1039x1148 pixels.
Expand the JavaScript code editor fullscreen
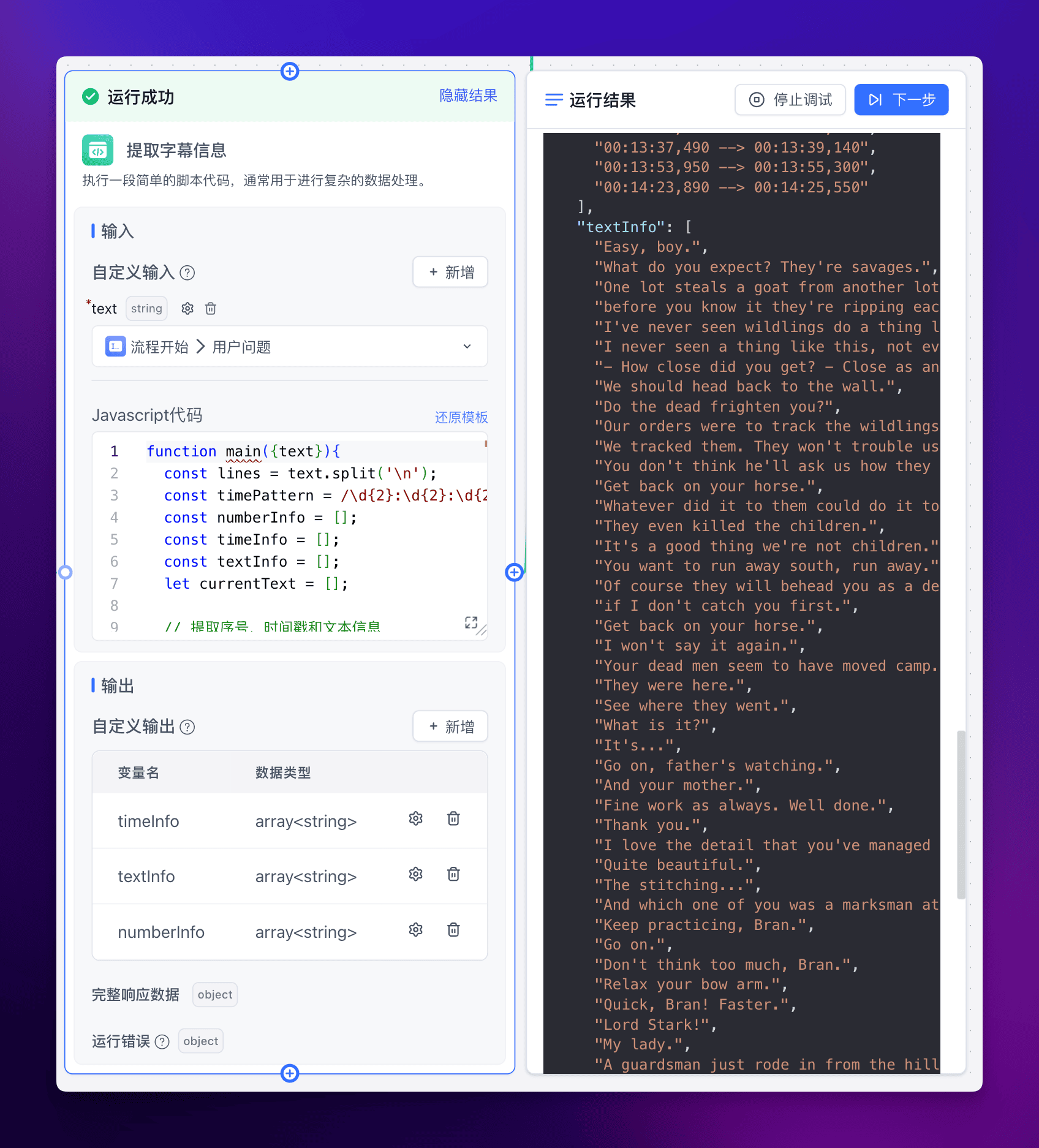pyautogui.click(x=470, y=623)
